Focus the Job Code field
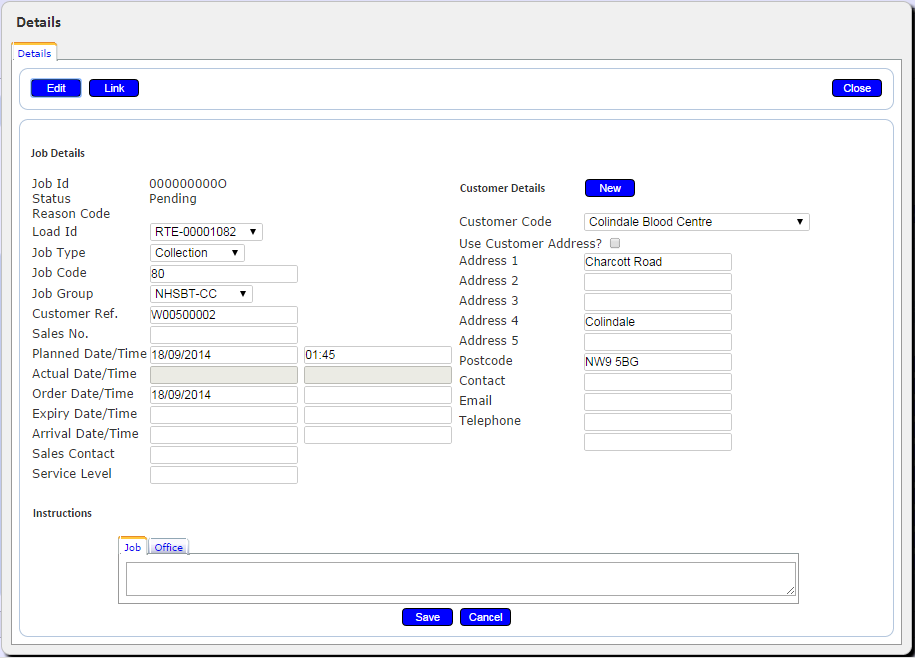 pyautogui.click(x=224, y=274)
